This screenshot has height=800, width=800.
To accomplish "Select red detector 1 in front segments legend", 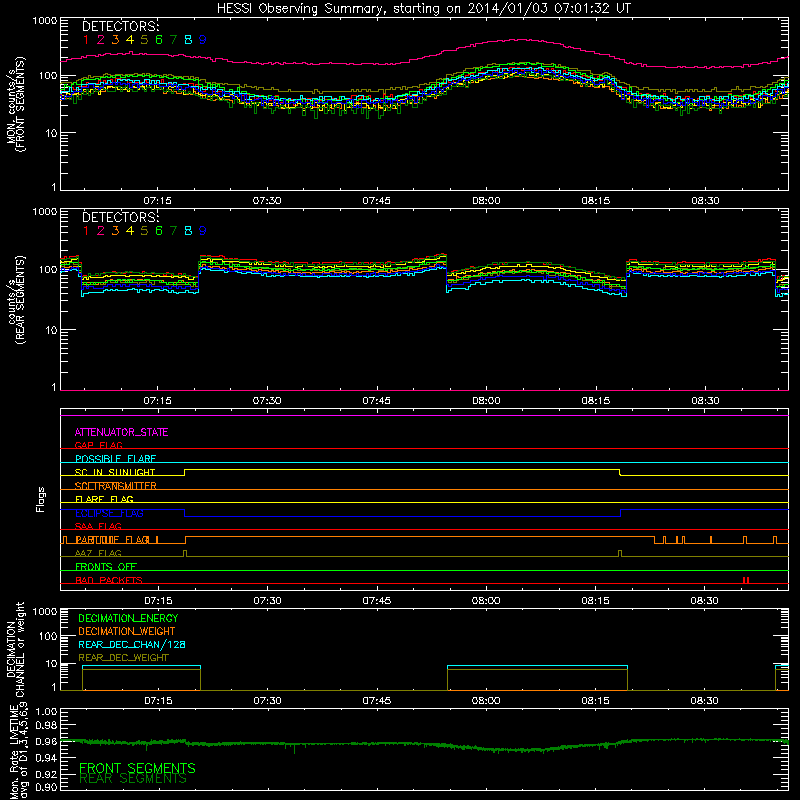I will [x=86, y=40].
